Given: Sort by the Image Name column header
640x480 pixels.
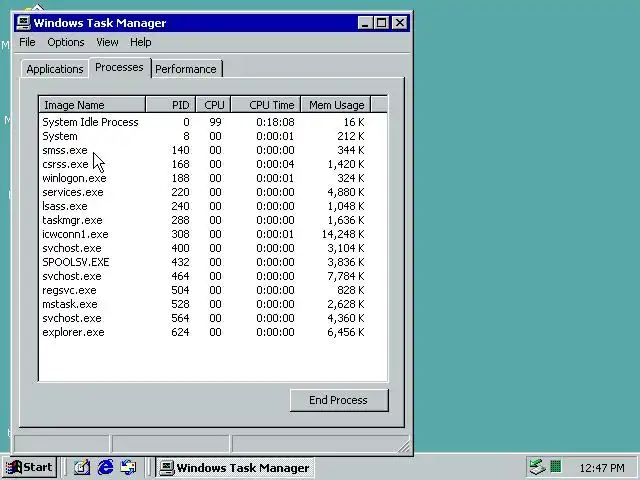Looking at the screenshot, I should [x=92, y=105].
